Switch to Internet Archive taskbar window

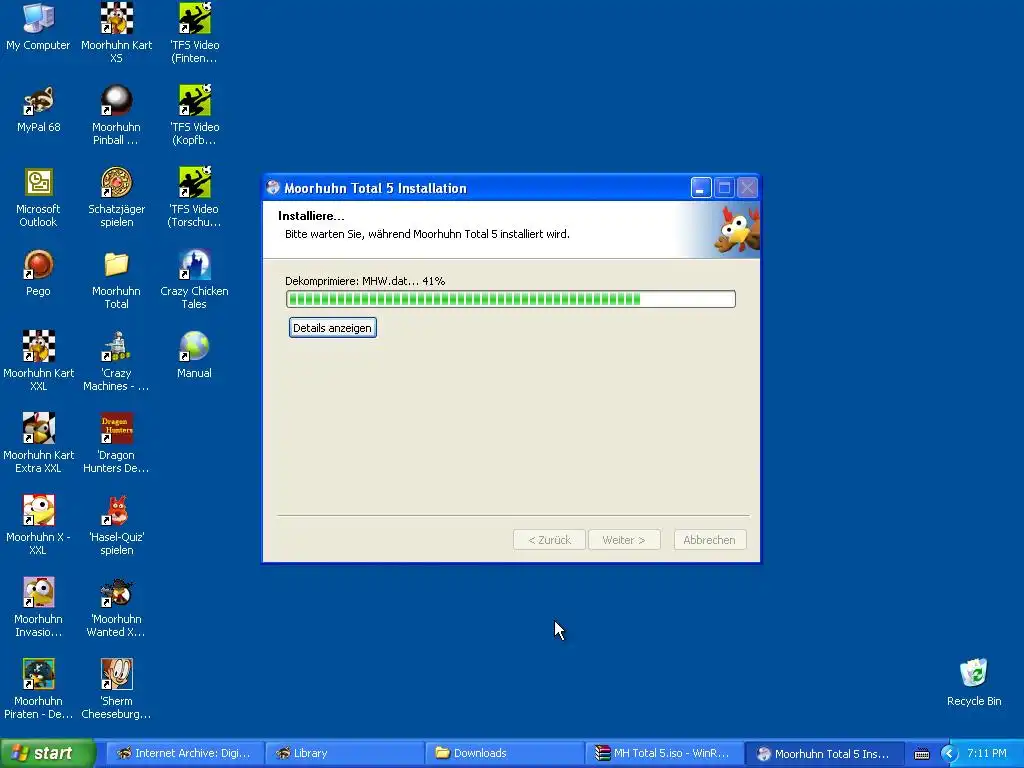click(184, 753)
